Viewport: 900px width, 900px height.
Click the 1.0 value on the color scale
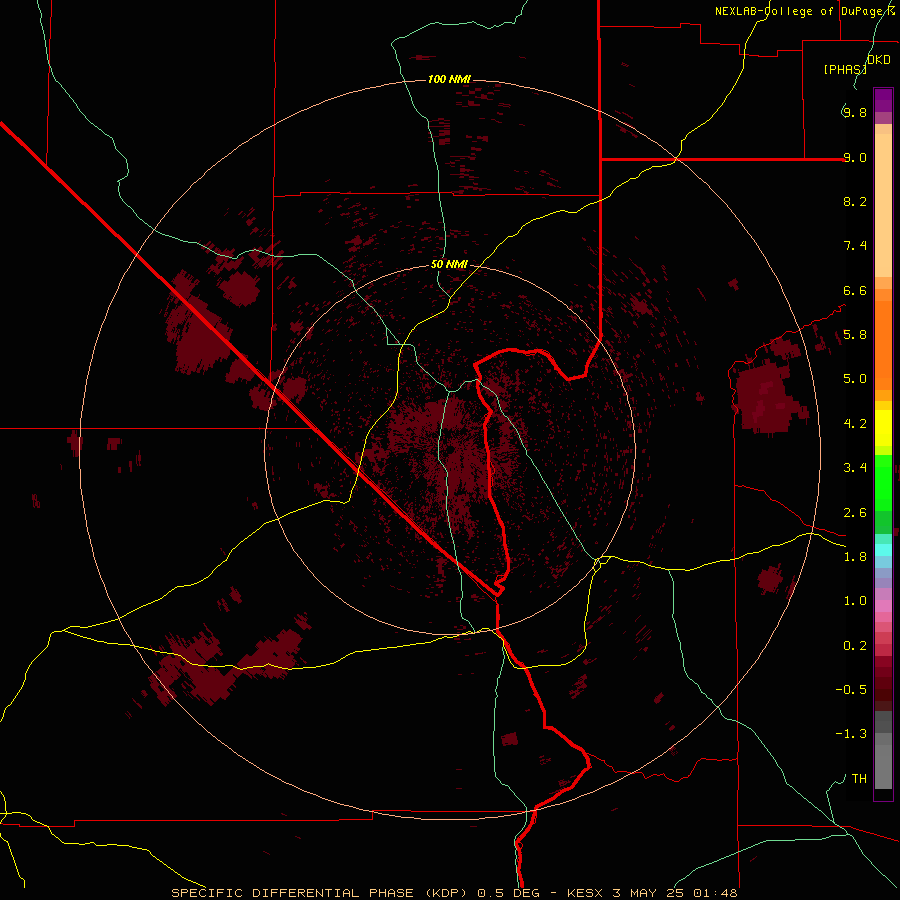855,601
